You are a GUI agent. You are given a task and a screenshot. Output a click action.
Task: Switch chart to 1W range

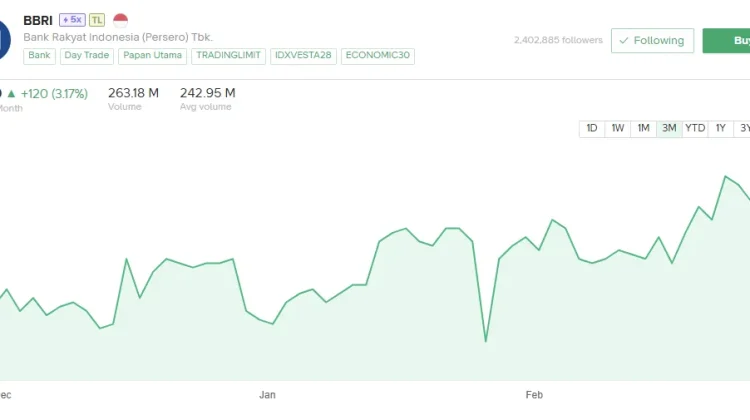pyautogui.click(x=618, y=128)
